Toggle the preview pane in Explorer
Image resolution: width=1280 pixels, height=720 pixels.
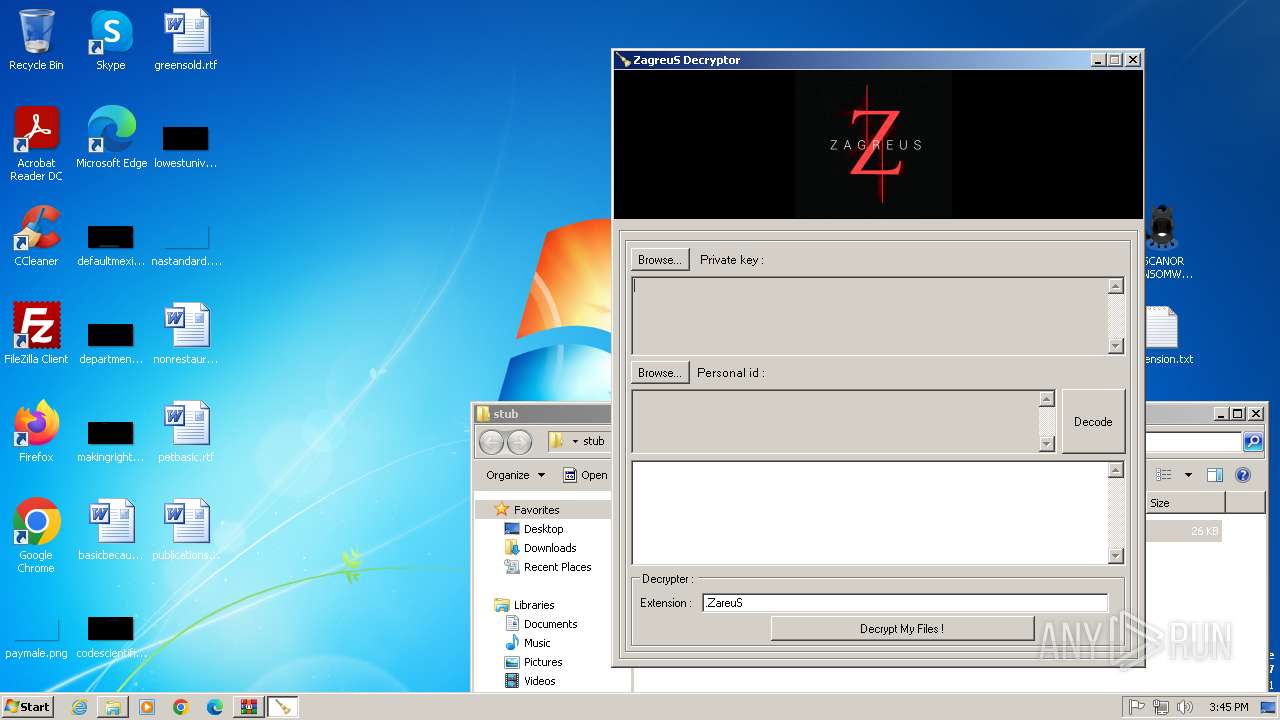(1214, 475)
